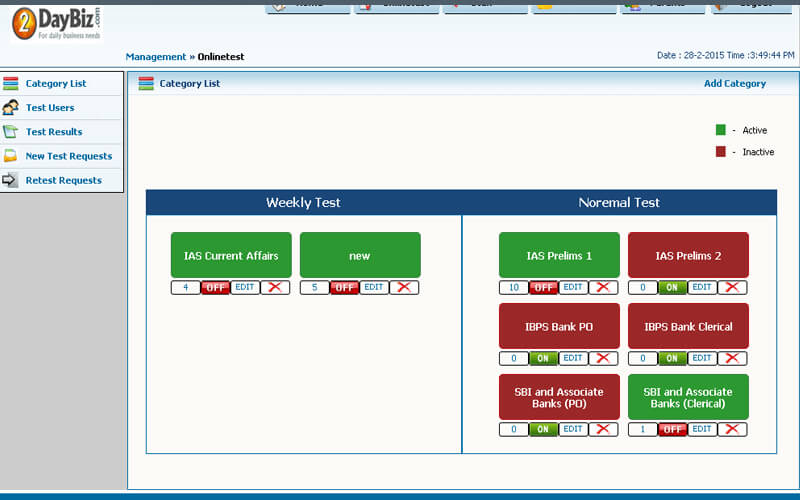Open the IAS Current Affairs green card
The image size is (800, 500).
coord(231,255)
